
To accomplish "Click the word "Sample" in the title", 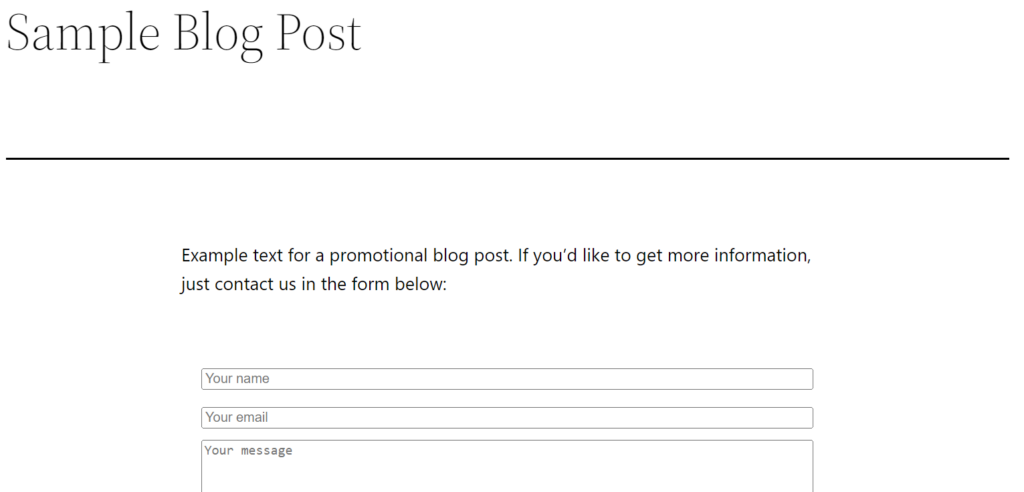I will tap(84, 34).
